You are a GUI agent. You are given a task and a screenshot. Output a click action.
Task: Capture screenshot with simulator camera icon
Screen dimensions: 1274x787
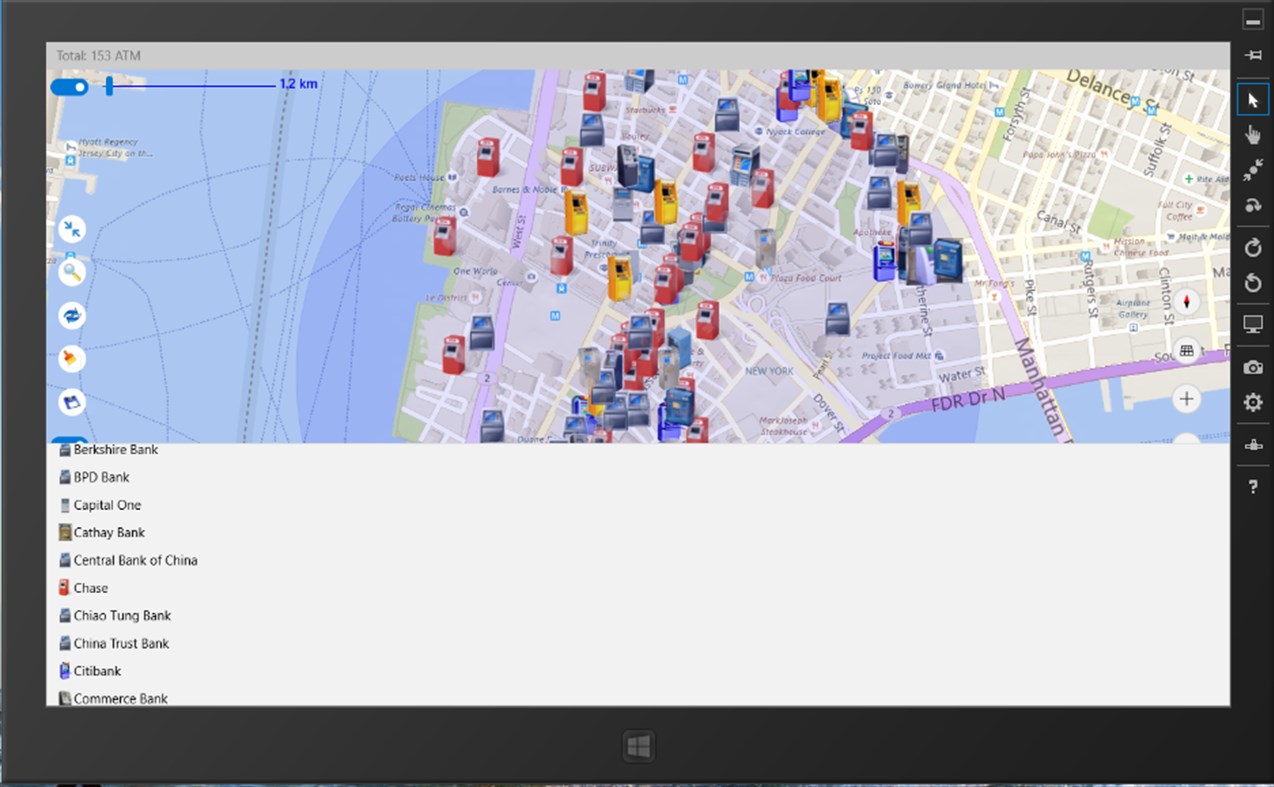(1252, 367)
